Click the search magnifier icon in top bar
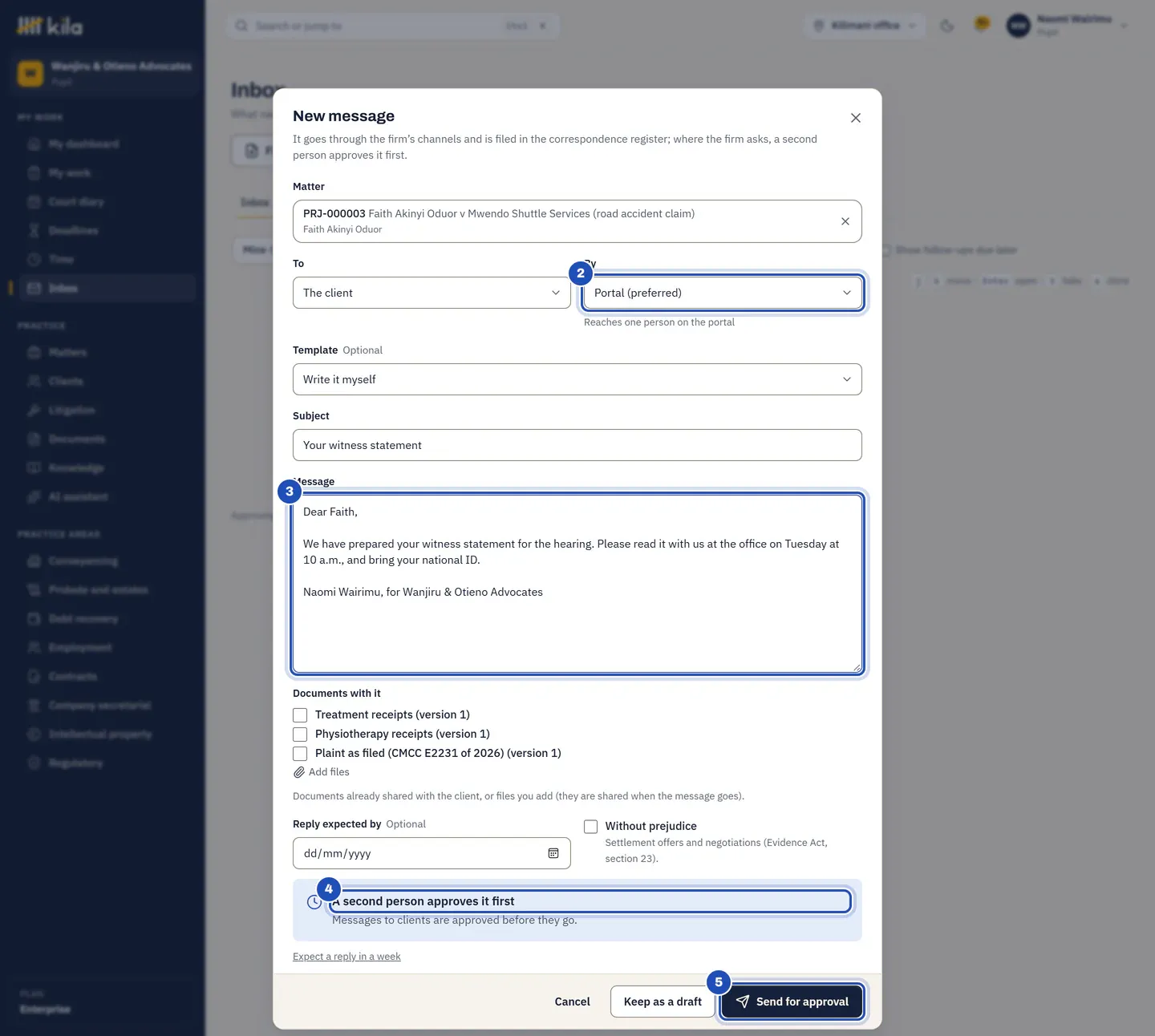1155x1036 pixels. click(241, 26)
